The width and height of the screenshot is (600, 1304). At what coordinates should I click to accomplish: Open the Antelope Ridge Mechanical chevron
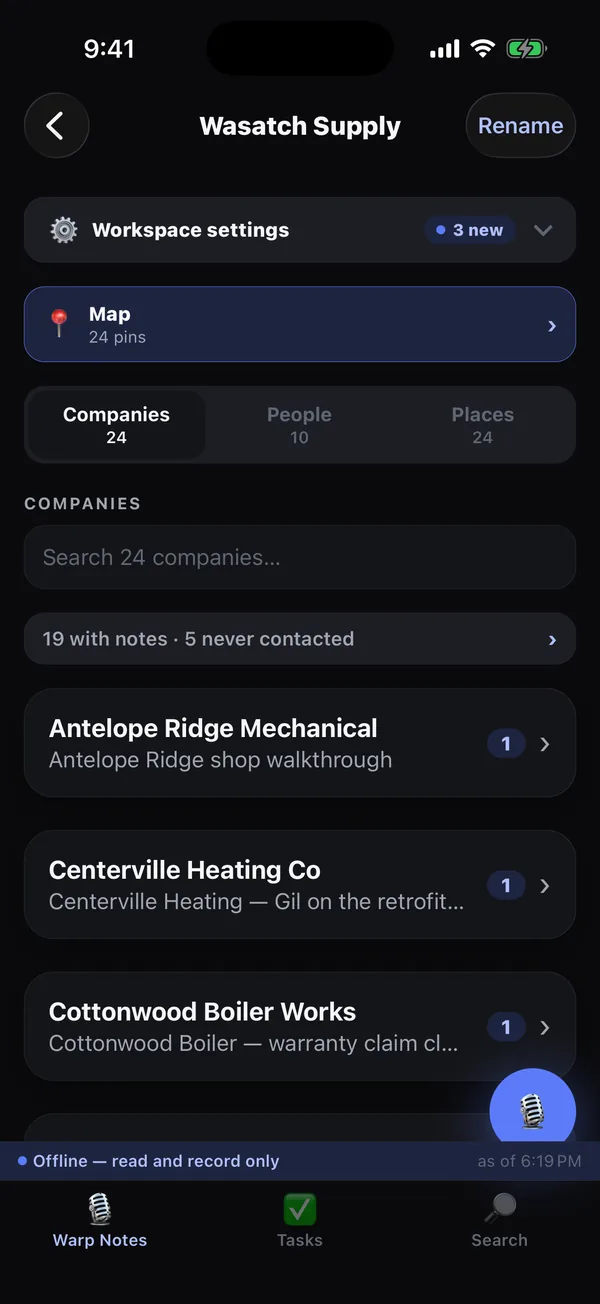(x=545, y=744)
